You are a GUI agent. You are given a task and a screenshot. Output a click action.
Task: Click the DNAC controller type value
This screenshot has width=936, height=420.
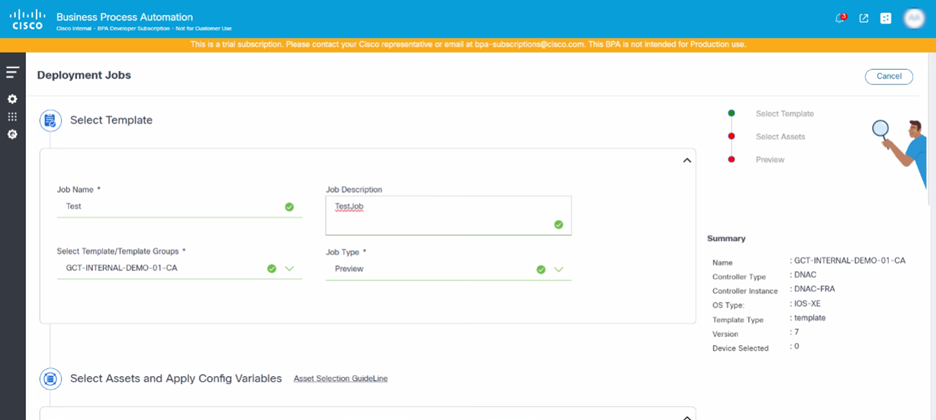point(804,276)
